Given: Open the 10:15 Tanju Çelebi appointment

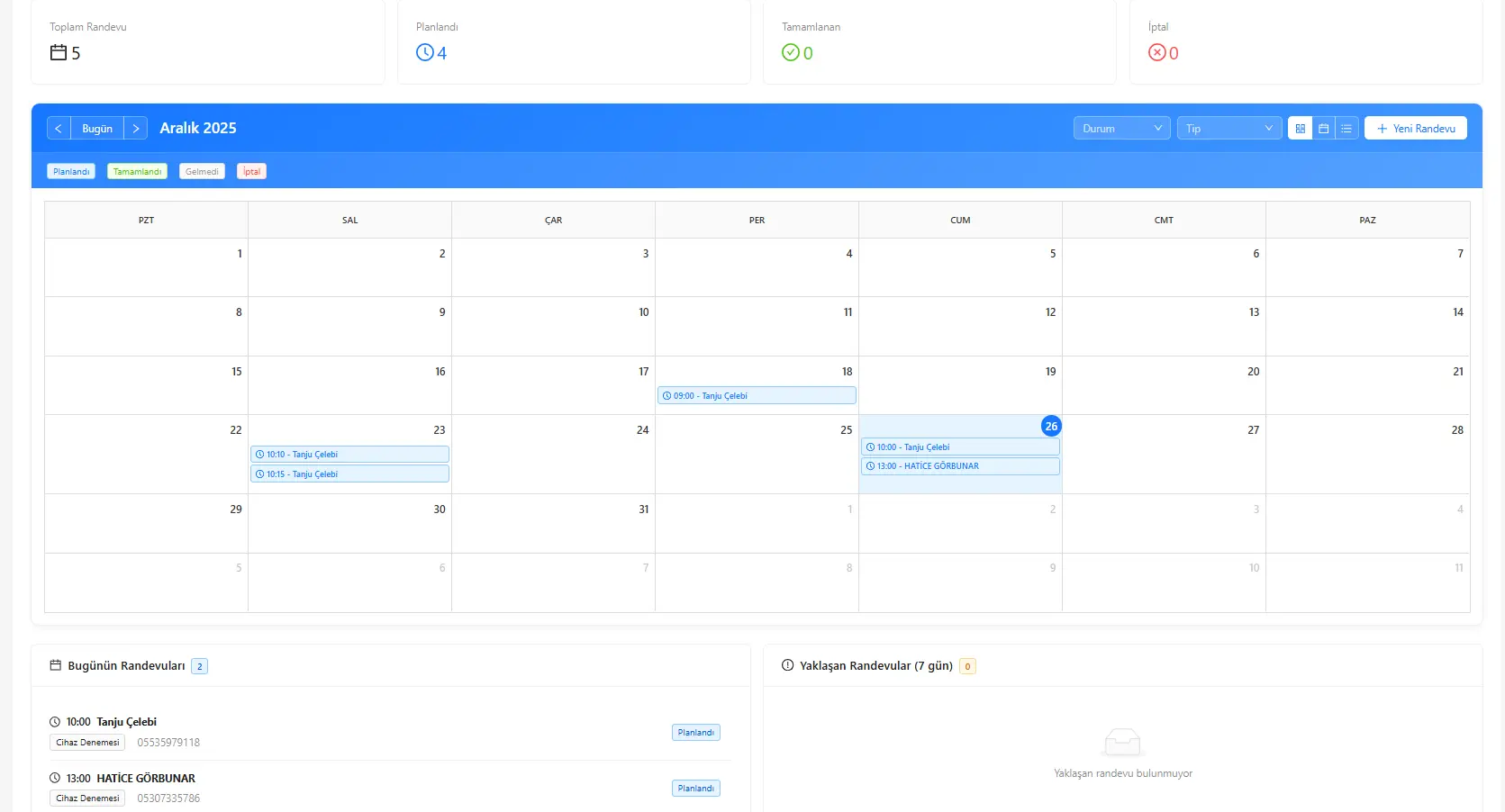Looking at the screenshot, I should click(x=349, y=474).
